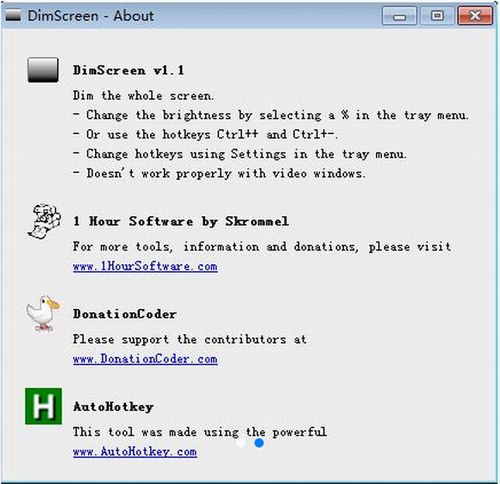Close the DimScreen About window

click(475, 16)
